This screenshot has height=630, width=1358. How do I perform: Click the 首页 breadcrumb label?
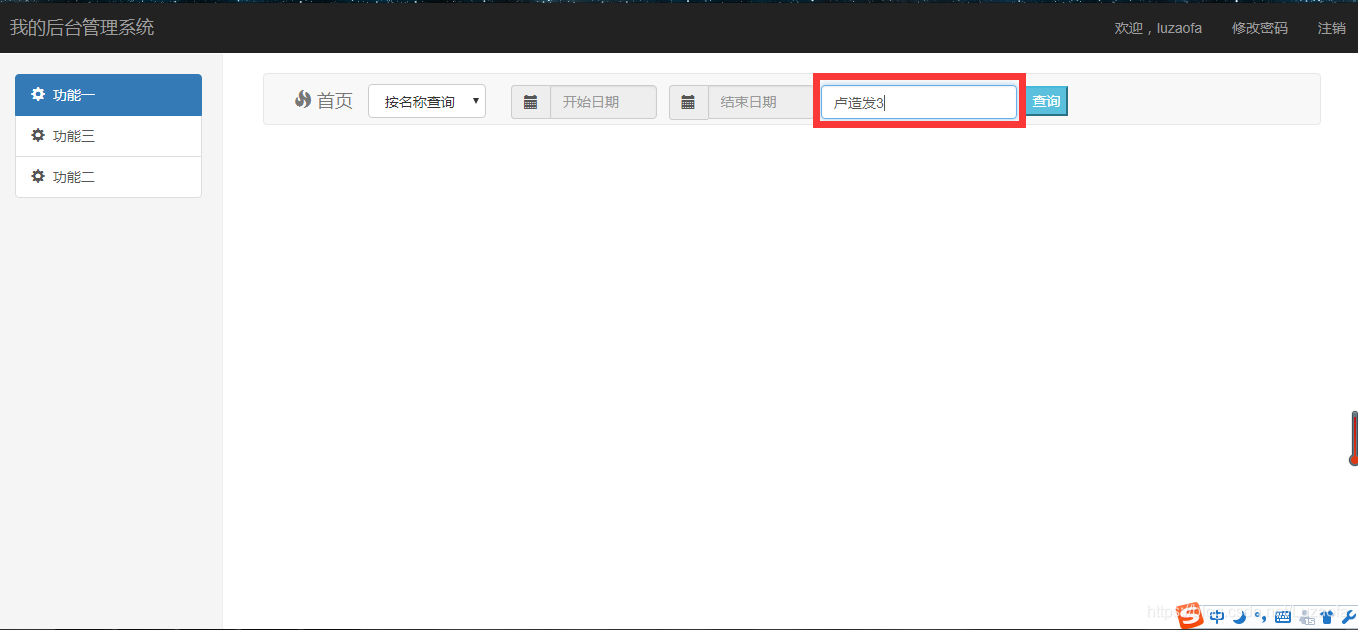coord(335,101)
